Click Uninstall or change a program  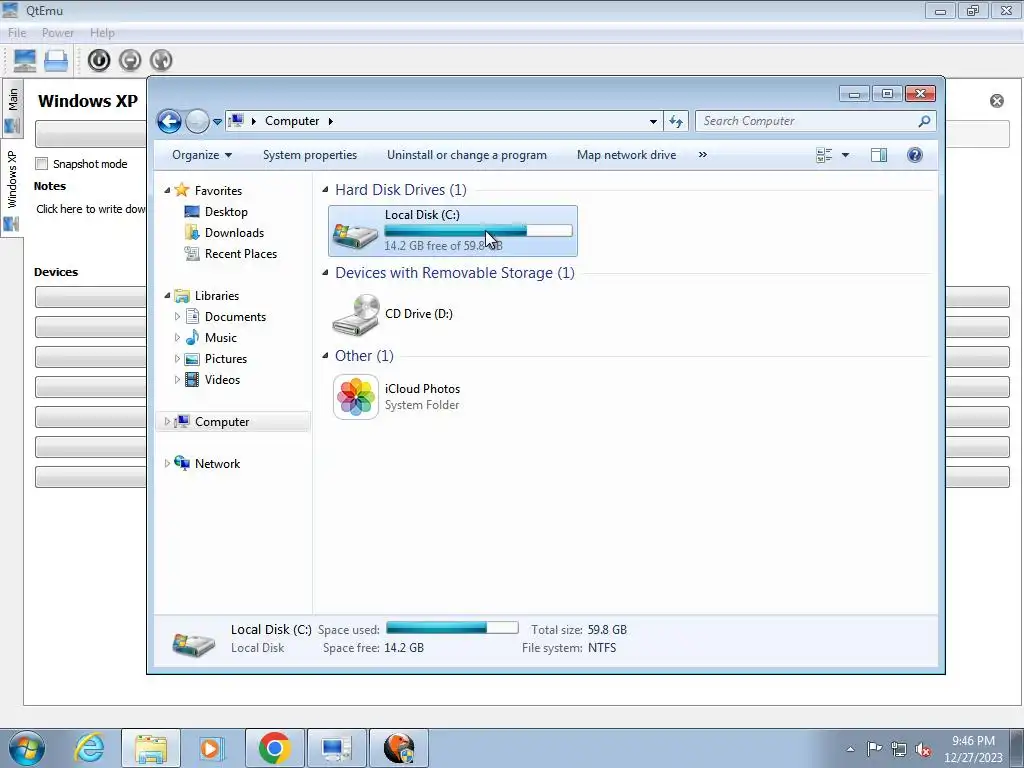pyautogui.click(x=467, y=155)
